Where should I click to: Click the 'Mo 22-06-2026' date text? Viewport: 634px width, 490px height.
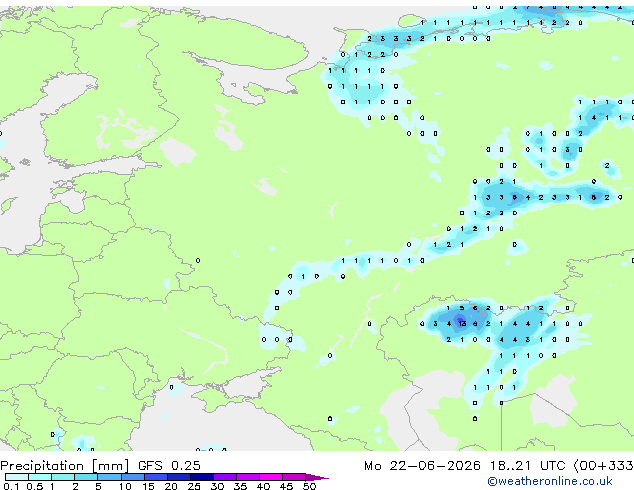click(x=423, y=466)
